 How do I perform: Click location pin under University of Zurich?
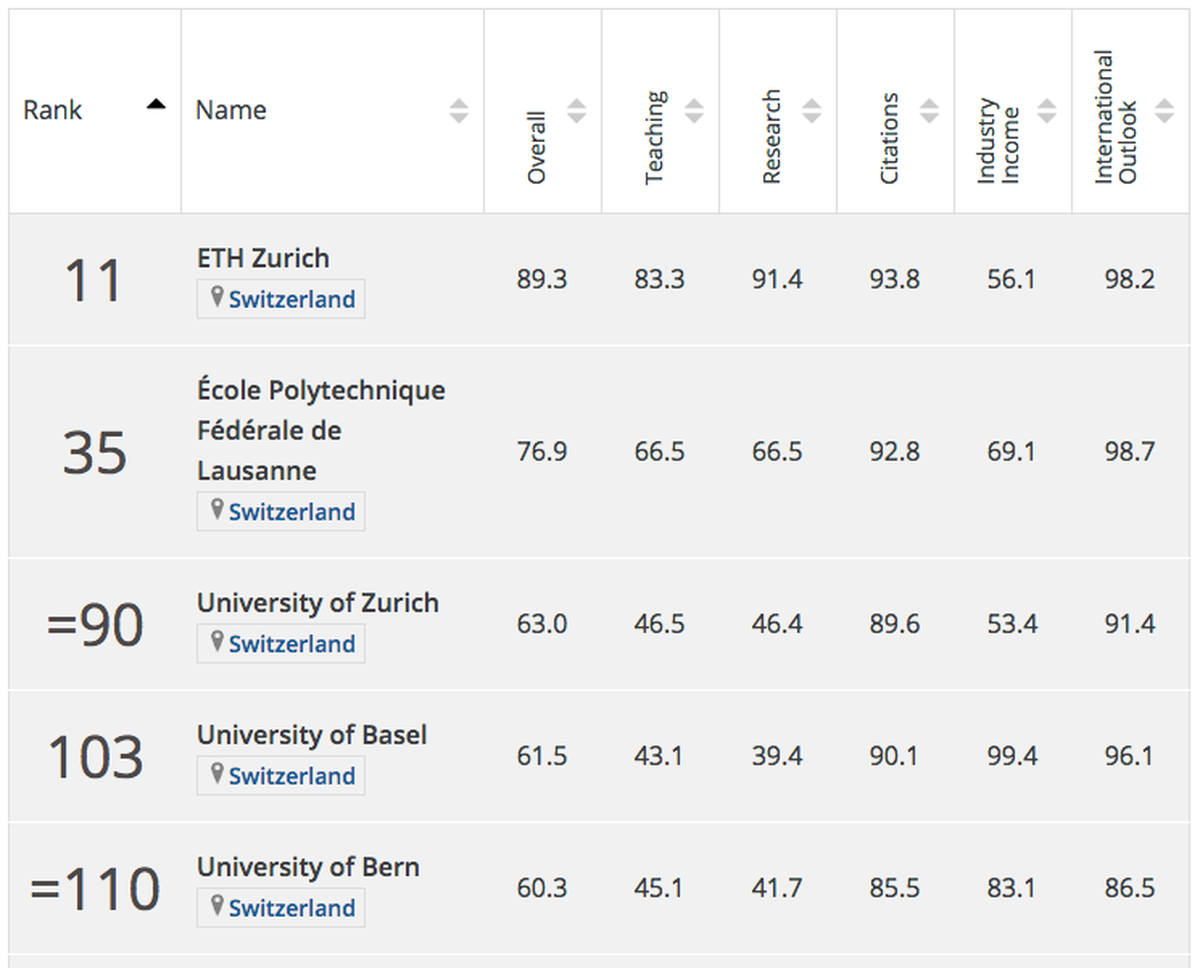217,641
